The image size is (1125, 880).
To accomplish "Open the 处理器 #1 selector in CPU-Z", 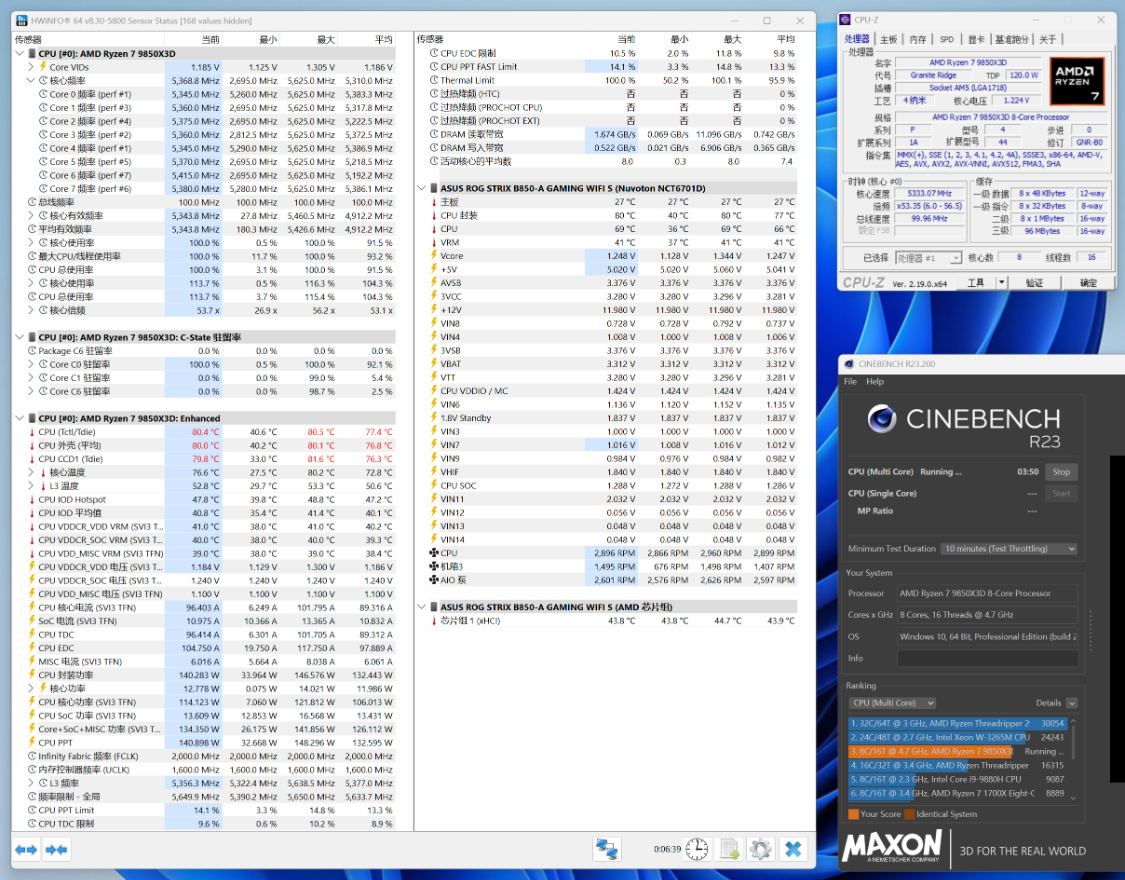I will (928, 257).
